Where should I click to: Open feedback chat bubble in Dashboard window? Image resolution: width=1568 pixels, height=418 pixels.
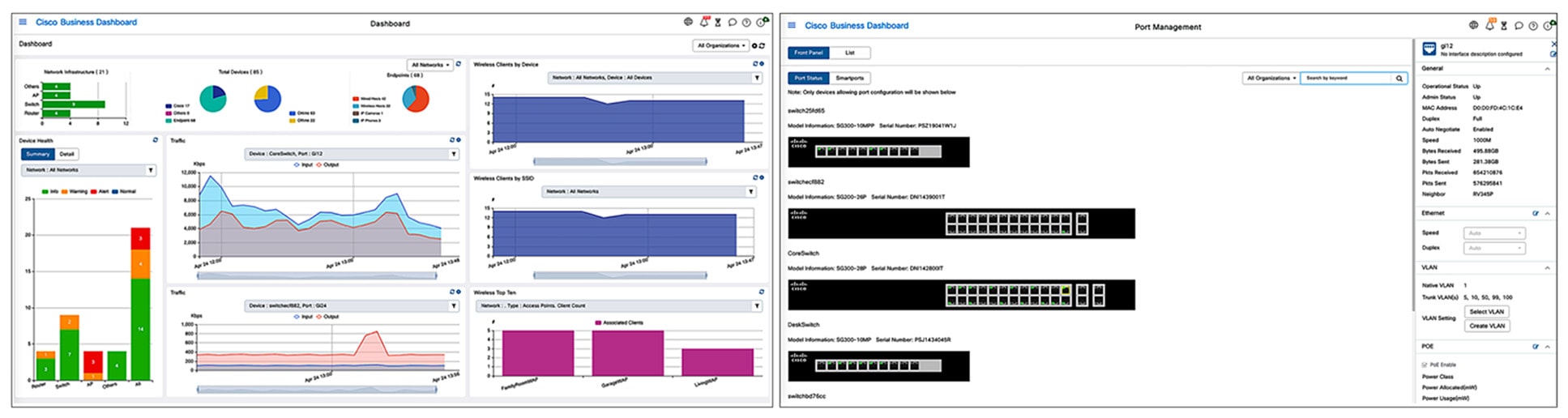coord(732,23)
